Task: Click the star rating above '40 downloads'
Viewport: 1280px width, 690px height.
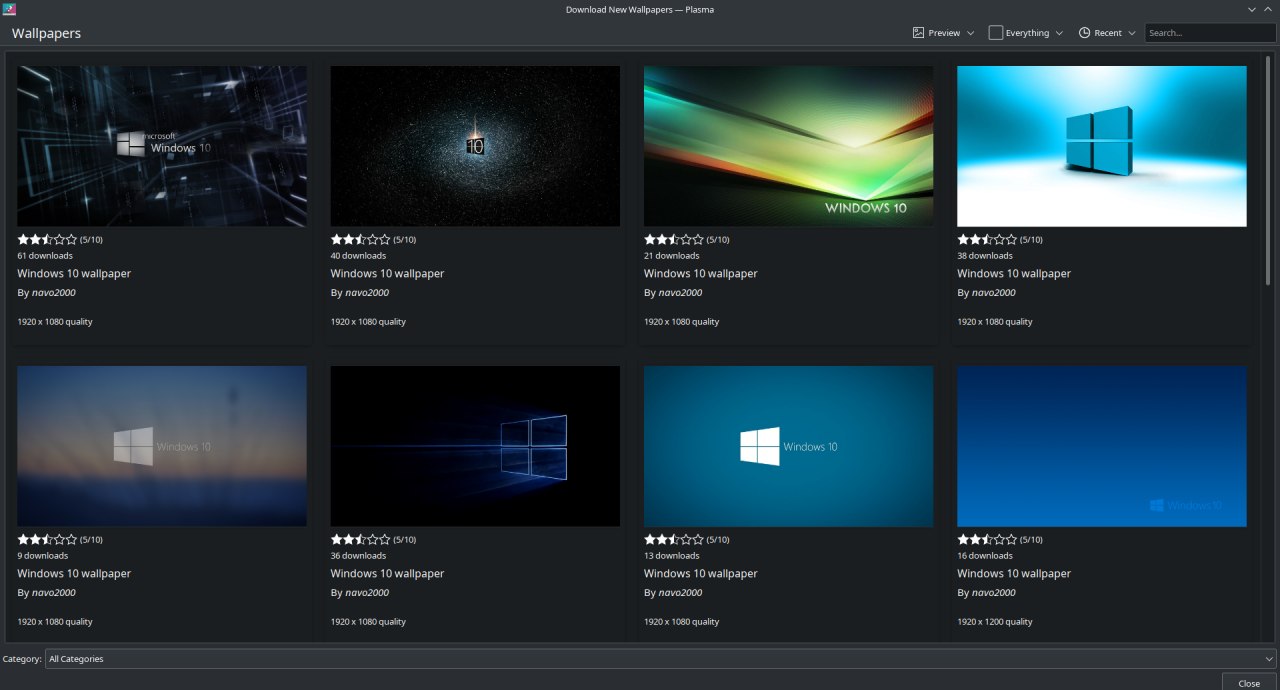Action: (x=361, y=239)
